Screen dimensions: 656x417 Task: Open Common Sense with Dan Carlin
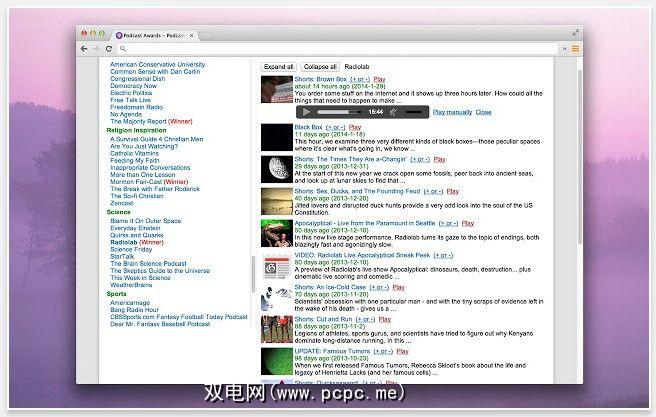point(155,72)
